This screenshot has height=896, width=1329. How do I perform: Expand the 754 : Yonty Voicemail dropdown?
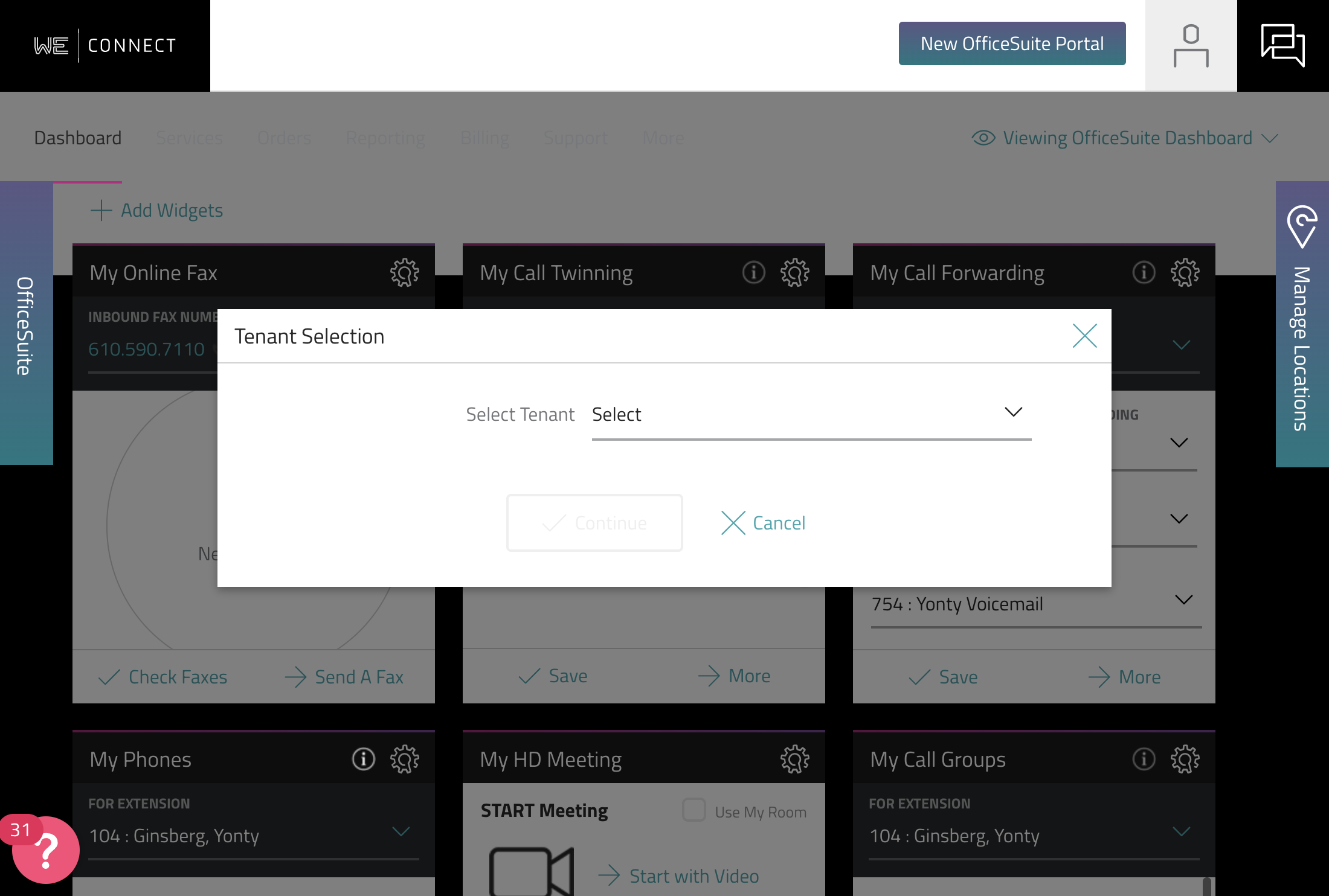tap(1036, 604)
